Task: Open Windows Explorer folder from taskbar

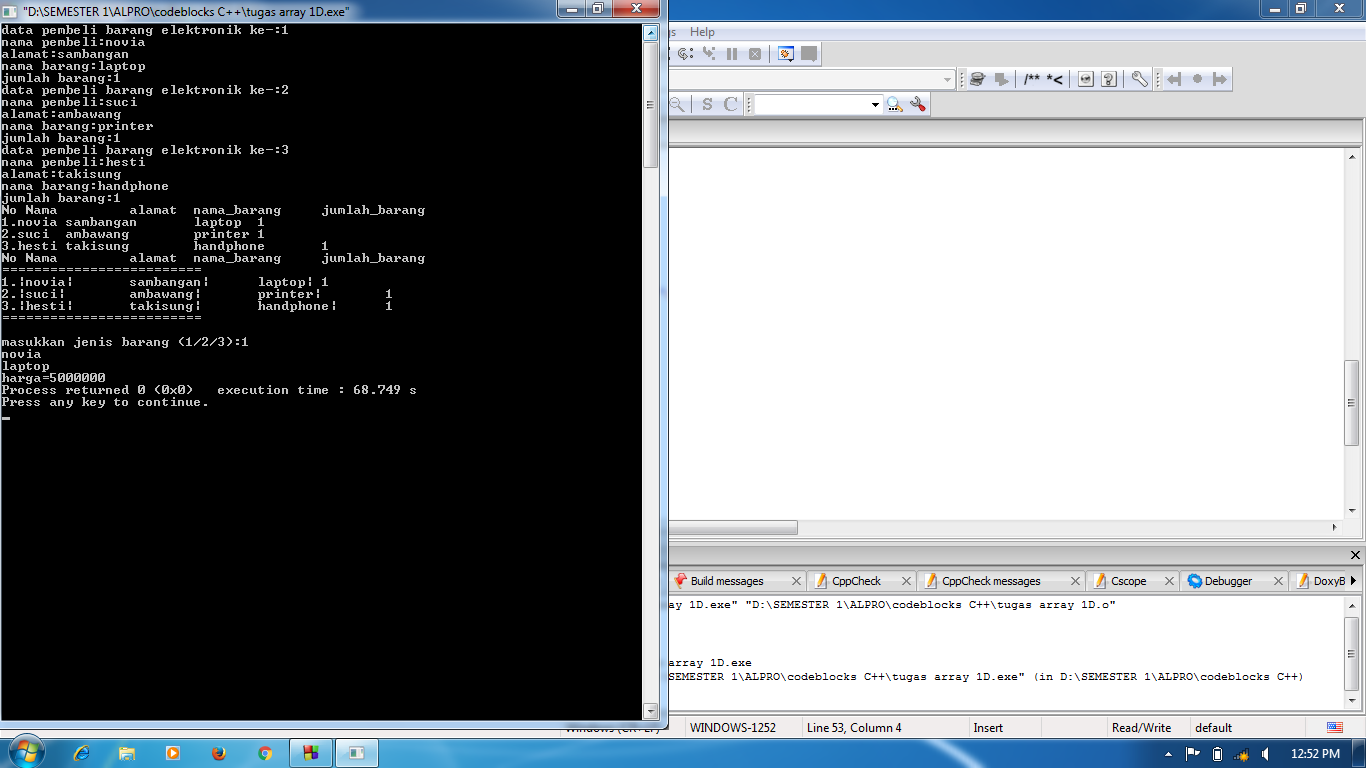Action: [x=127, y=753]
